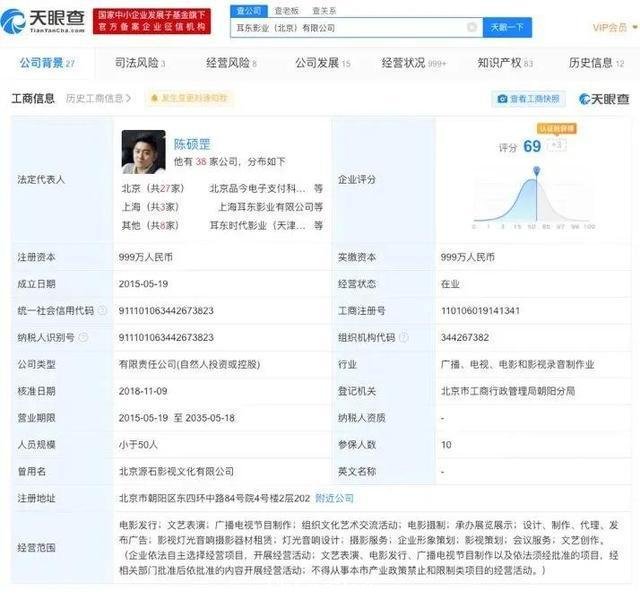Viewport: 640px width, 600px height.
Task: Open 陈硕罡 profile link
Action: [192, 144]
